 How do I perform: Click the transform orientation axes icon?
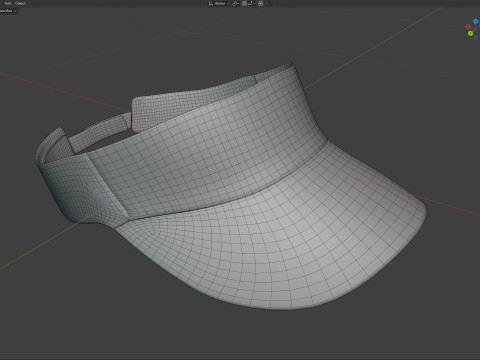(211, 4)
